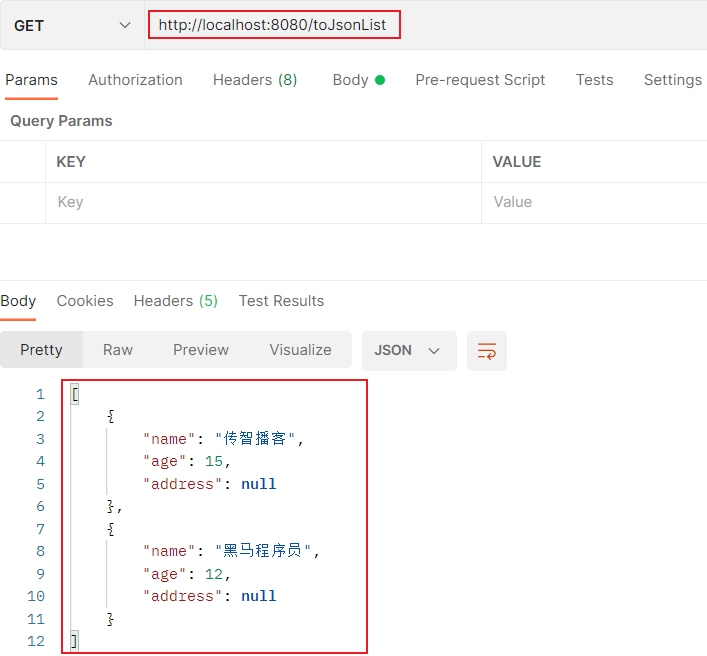
Task: Click the null address on line 5
Action: click(258, 484)
